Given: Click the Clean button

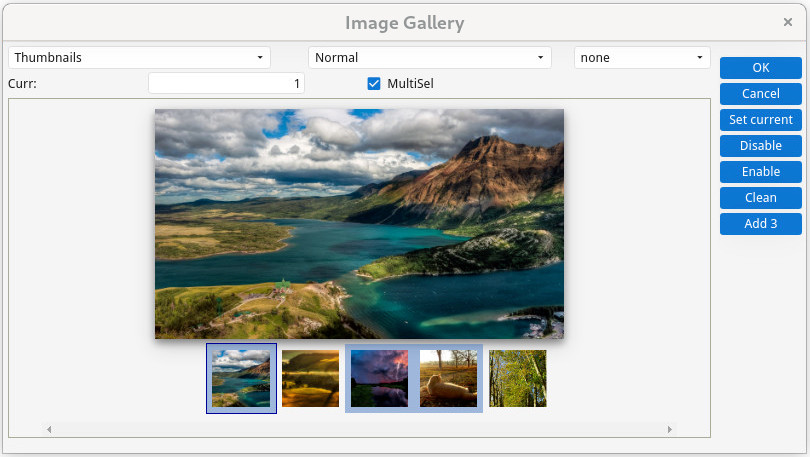Looking at the screenshot, I should pyautogui.click(x=760, y=198).
